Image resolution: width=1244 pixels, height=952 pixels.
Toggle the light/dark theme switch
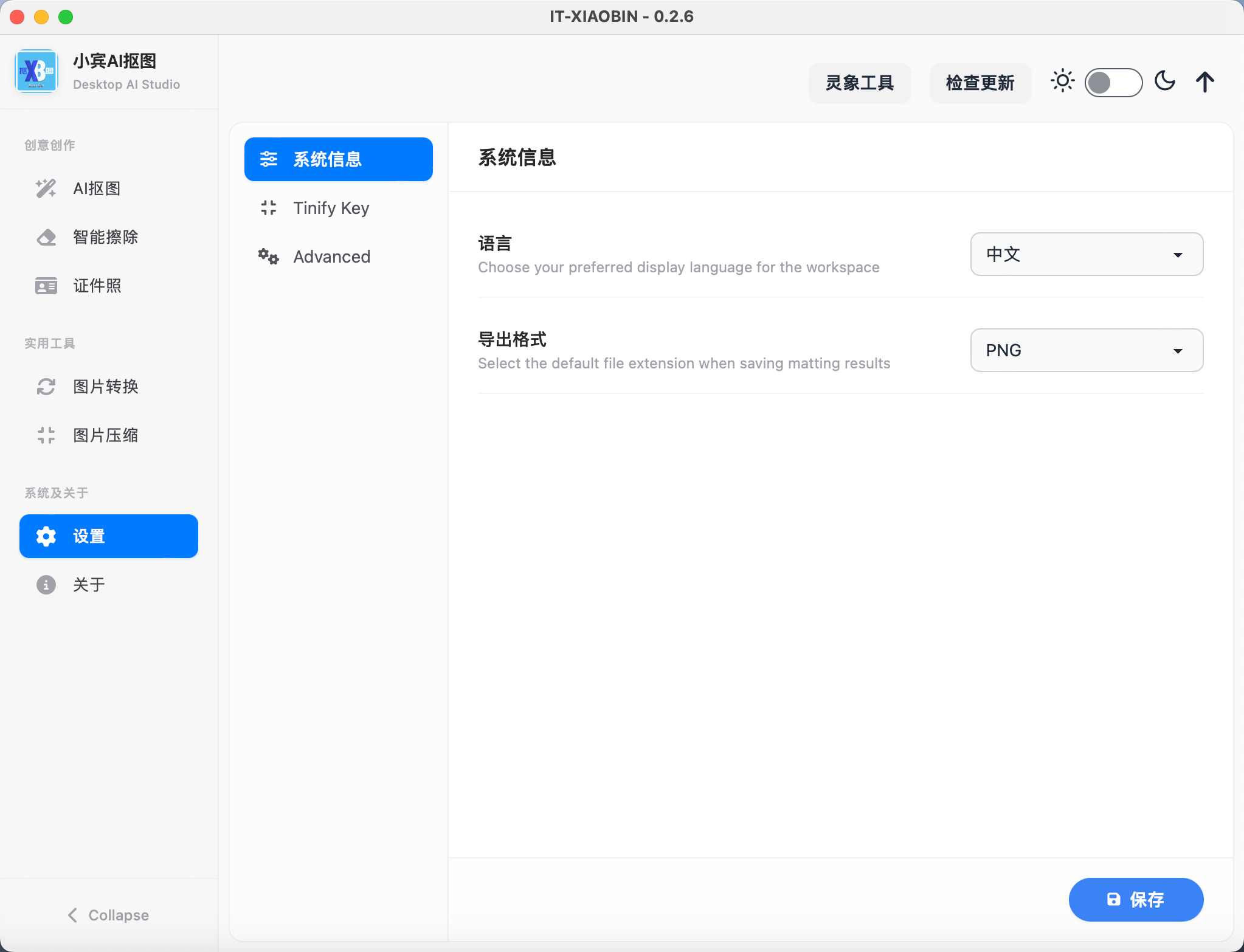[x=1113, y=82]
